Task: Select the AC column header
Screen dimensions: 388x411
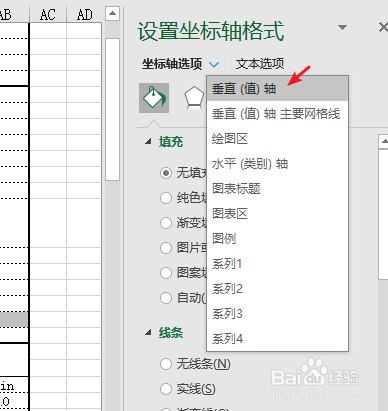Action: [x=48, y=15]
